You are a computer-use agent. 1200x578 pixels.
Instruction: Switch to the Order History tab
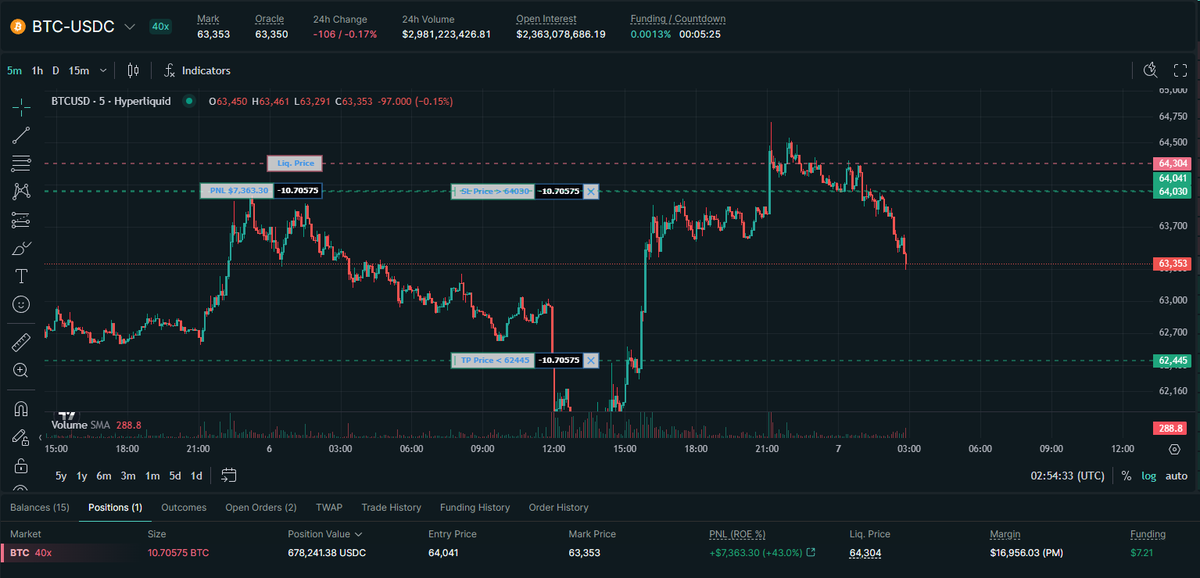[x=559, y=507]
